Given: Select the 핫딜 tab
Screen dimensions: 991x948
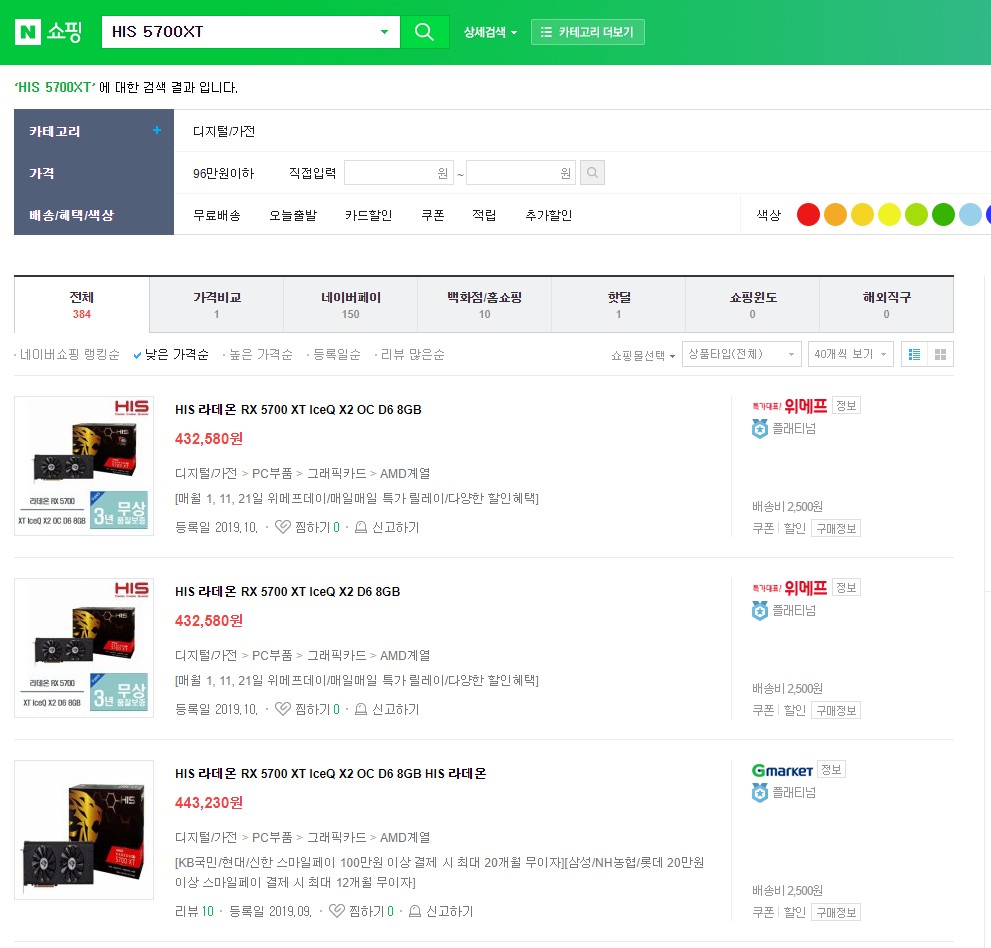Looking at the screenshot, I should pos(619,305).
